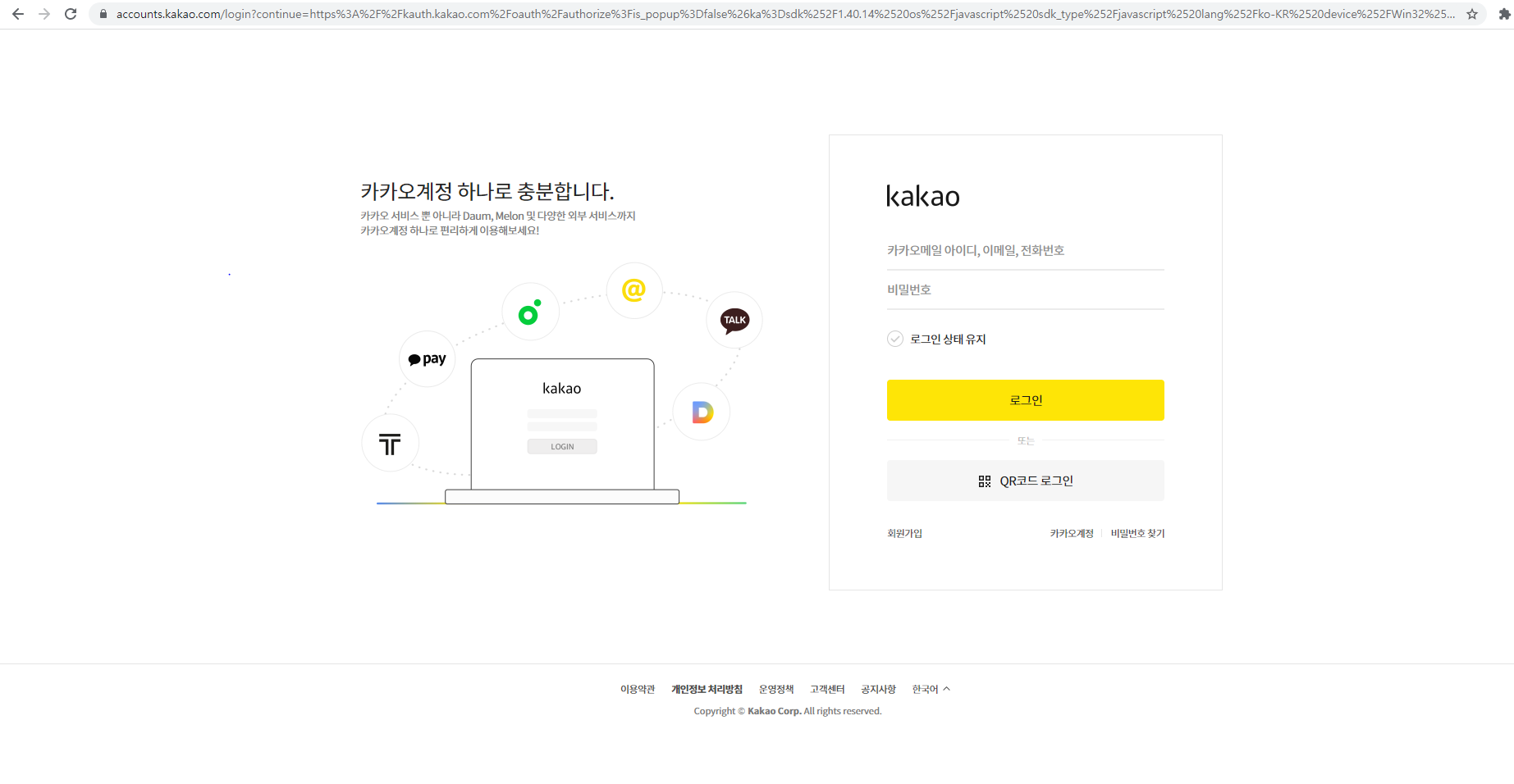
Task: Click the 로그인 상태 유지 label text
Action: [x=948, y=339]
